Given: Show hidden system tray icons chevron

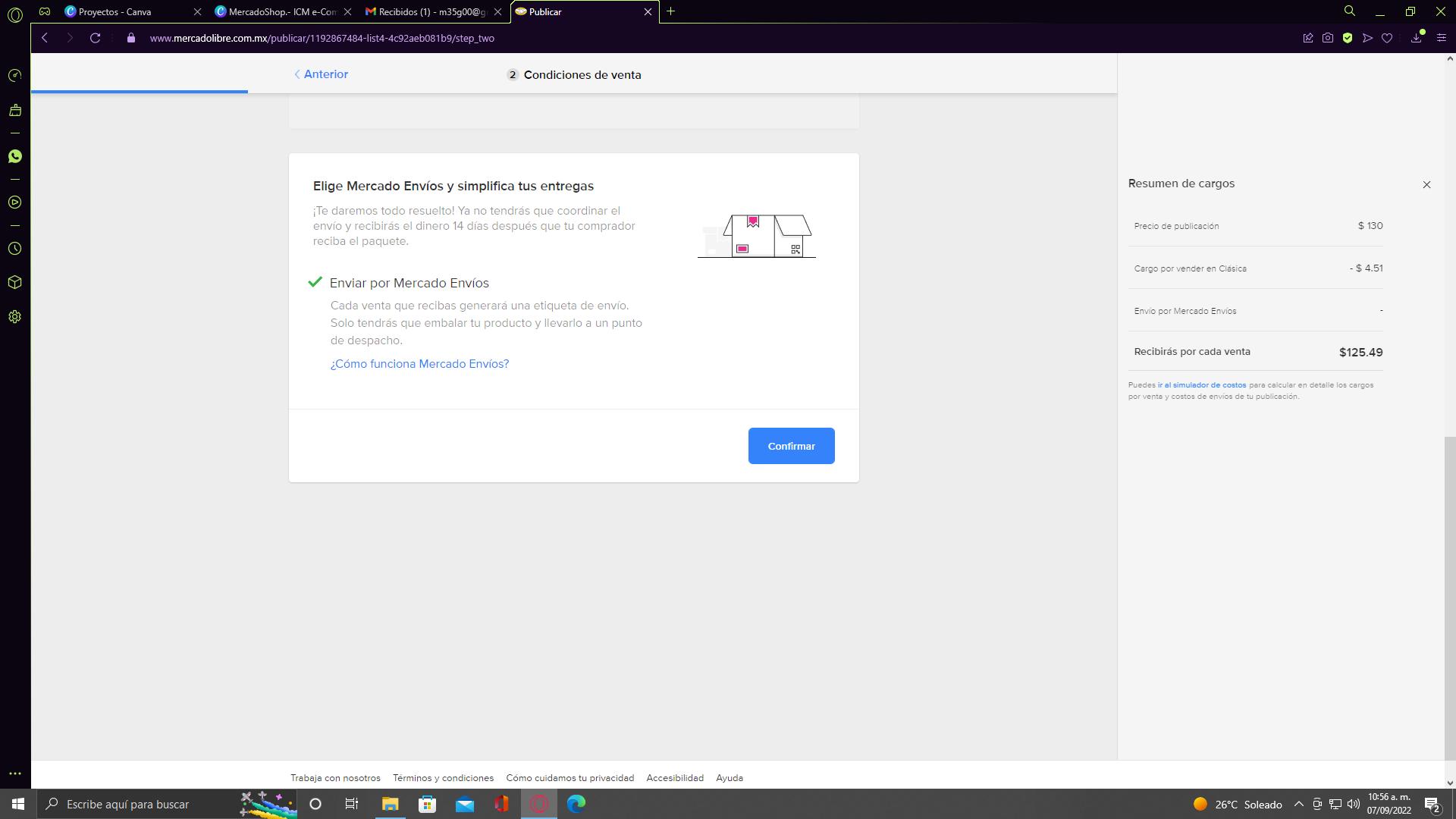Looking at the screenshot, I should [x=1298, y=804].
